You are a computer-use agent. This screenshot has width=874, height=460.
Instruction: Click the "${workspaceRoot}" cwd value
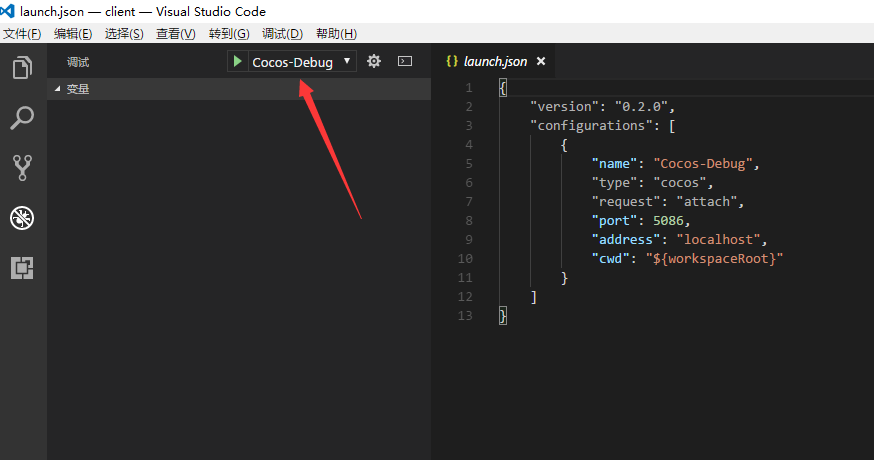pos(715,259)
